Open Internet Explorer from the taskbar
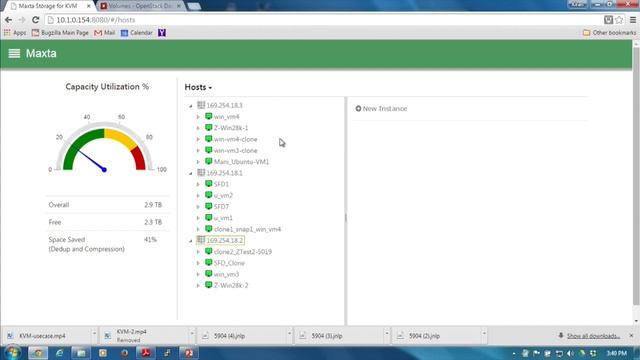Viewport: 640px width, 360px height. [60, 353]
